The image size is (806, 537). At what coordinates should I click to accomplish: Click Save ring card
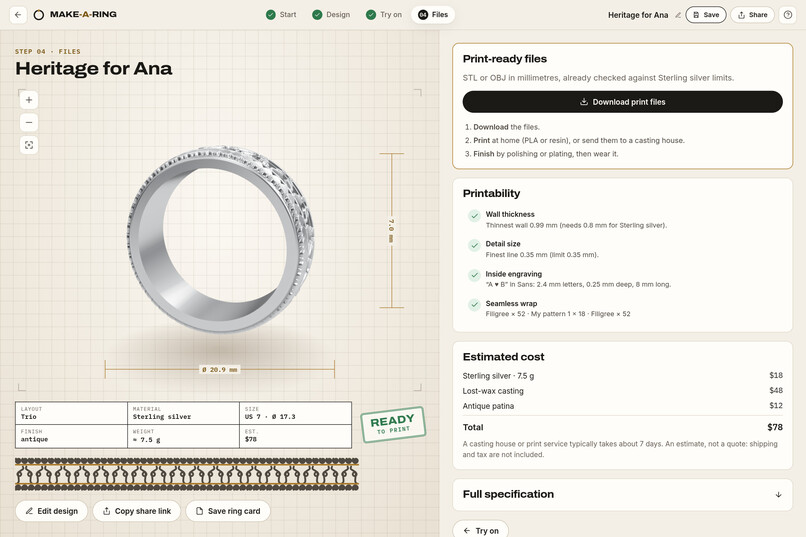click(228, 511)
